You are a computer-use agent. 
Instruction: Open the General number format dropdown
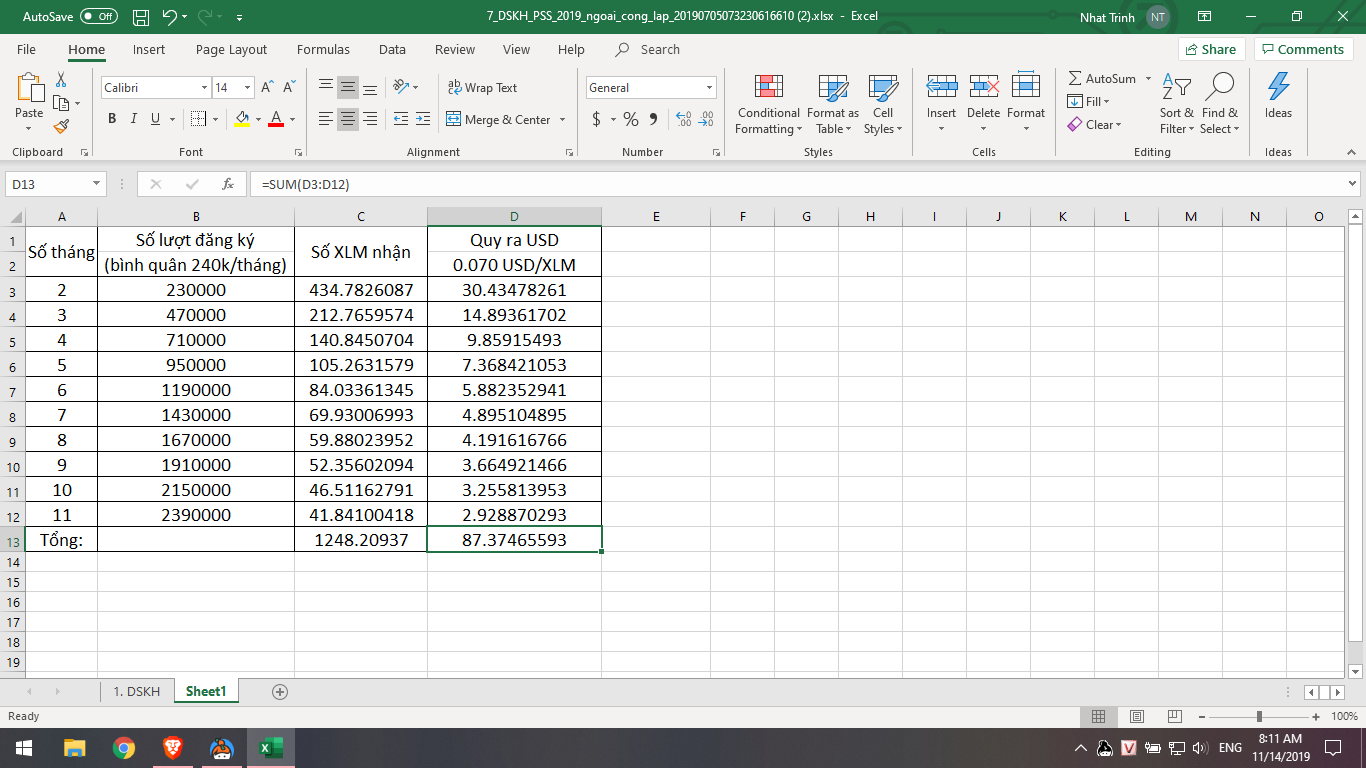tap(710, 88)
